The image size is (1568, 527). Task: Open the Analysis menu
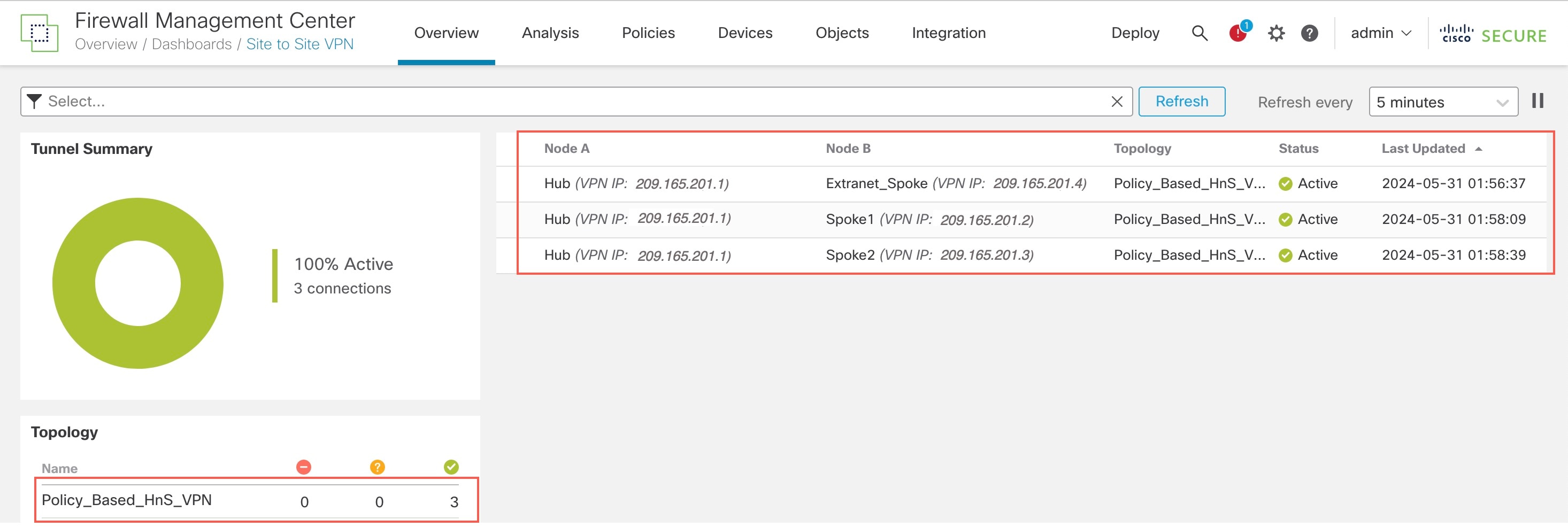point(550,33)
